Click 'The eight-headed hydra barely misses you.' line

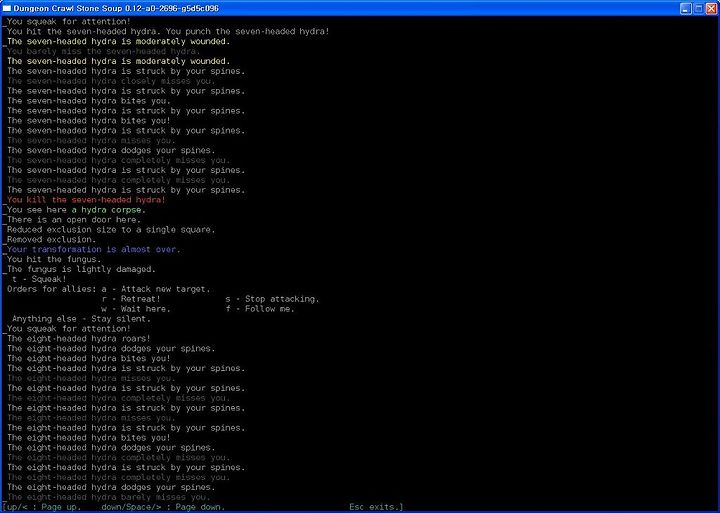(109, 497)
